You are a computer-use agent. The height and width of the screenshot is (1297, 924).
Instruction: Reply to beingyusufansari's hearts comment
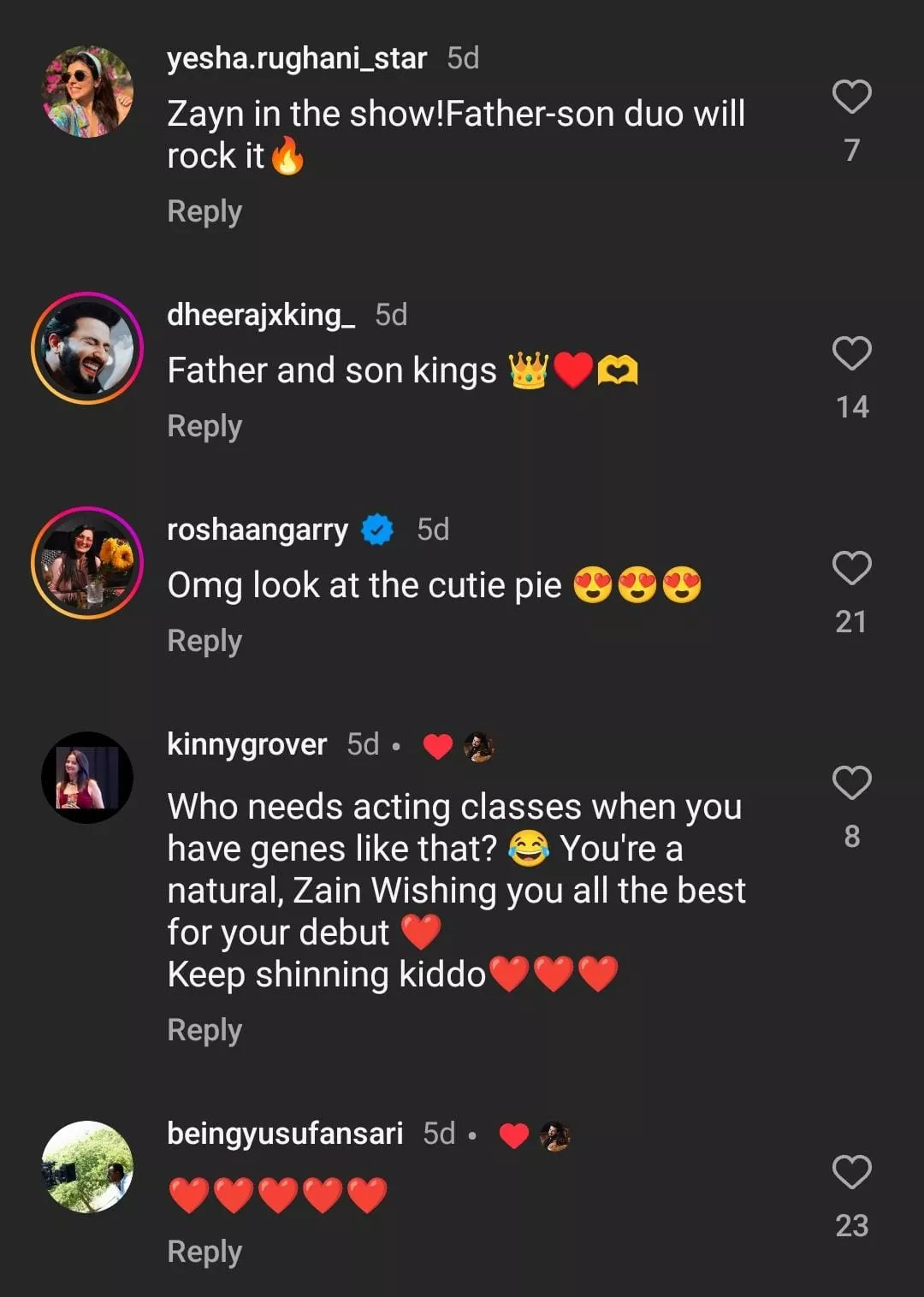pos(204,1252)
